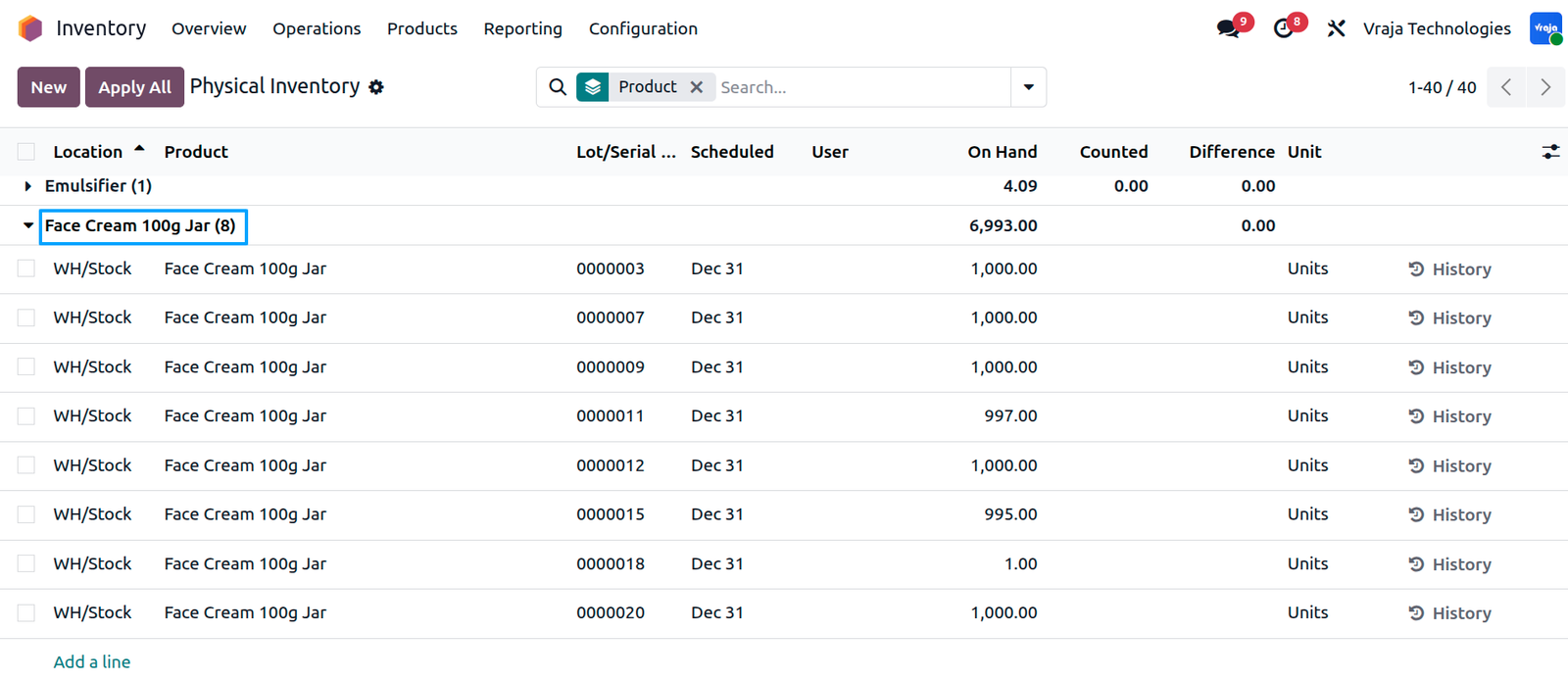Open History for lot 0000011

1449,416
